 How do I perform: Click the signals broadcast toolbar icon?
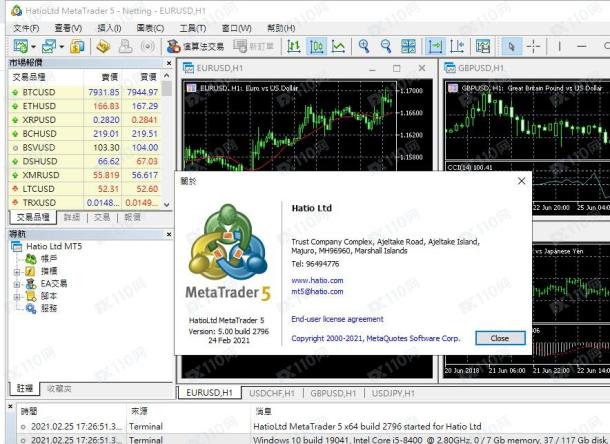click(x=147, y=46)
